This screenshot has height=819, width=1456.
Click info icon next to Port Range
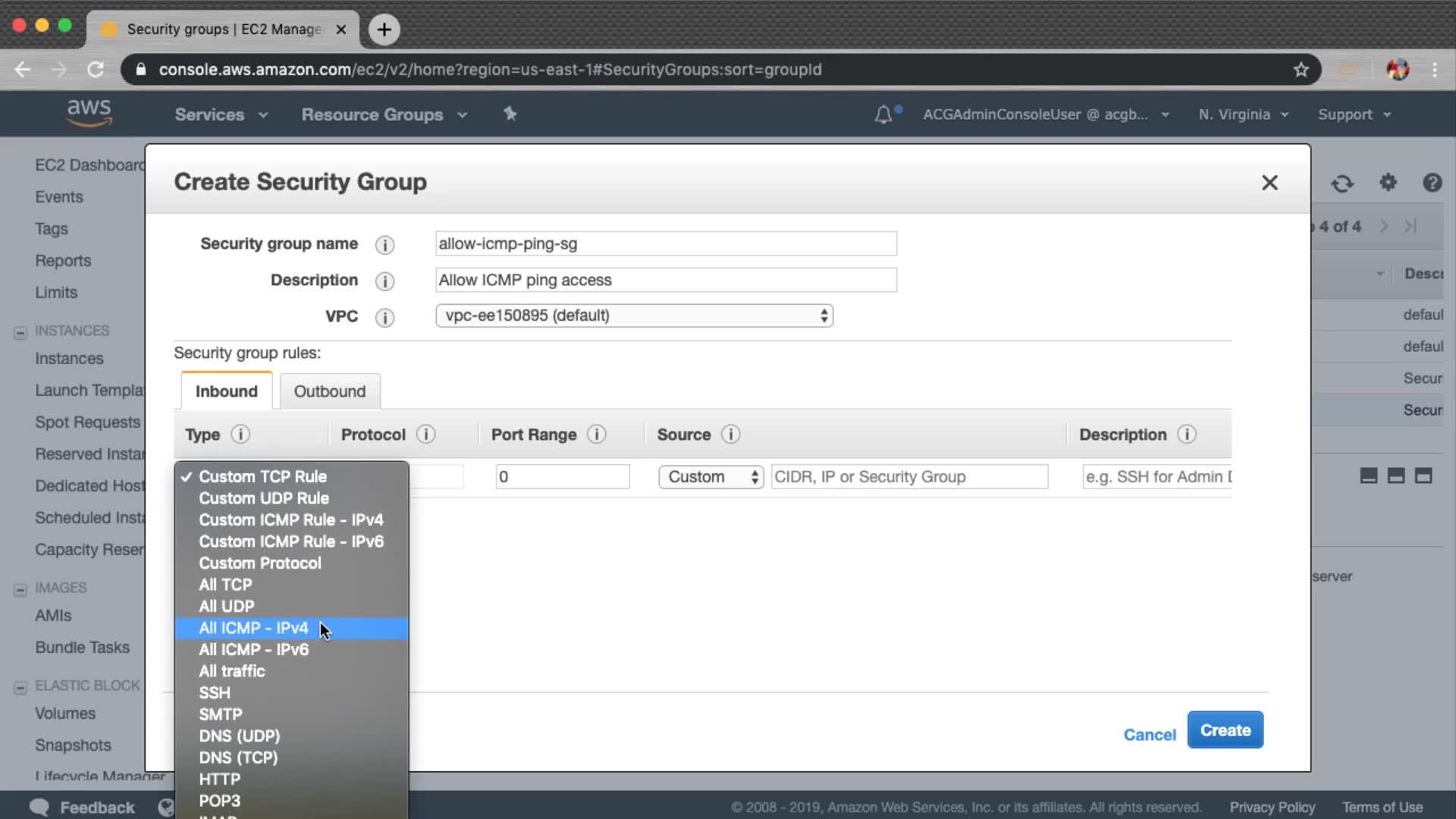[x=597, y=435]
